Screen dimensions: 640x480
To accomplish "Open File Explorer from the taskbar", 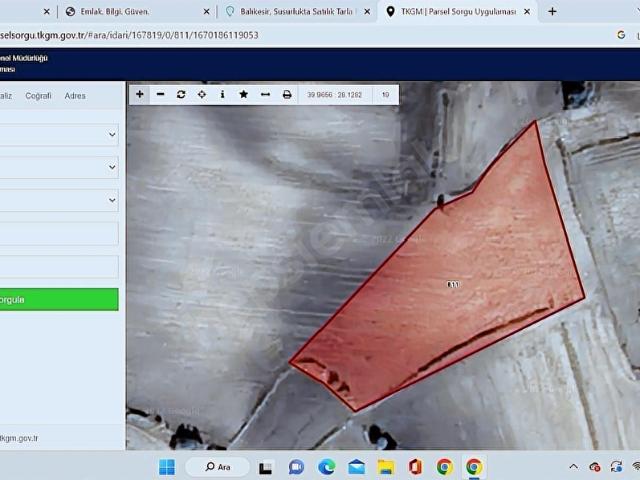I will [x=386, y=467].
